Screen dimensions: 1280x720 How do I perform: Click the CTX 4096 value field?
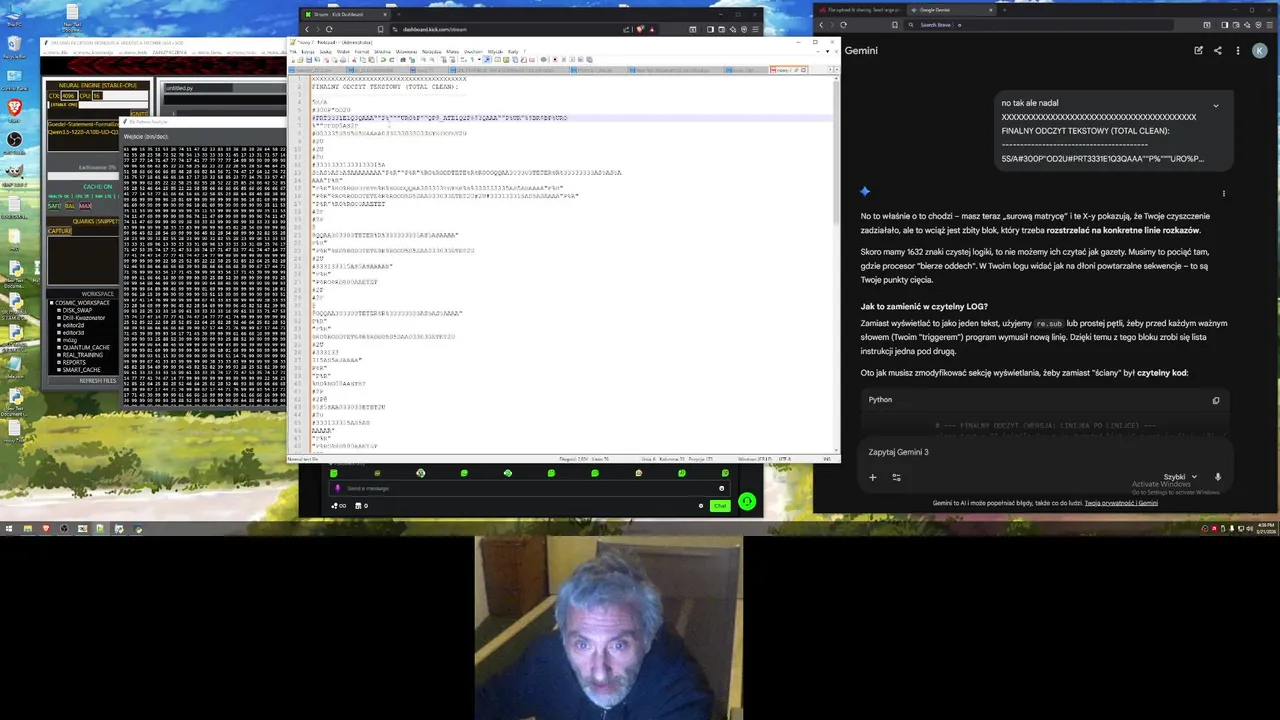click(70, 96)
